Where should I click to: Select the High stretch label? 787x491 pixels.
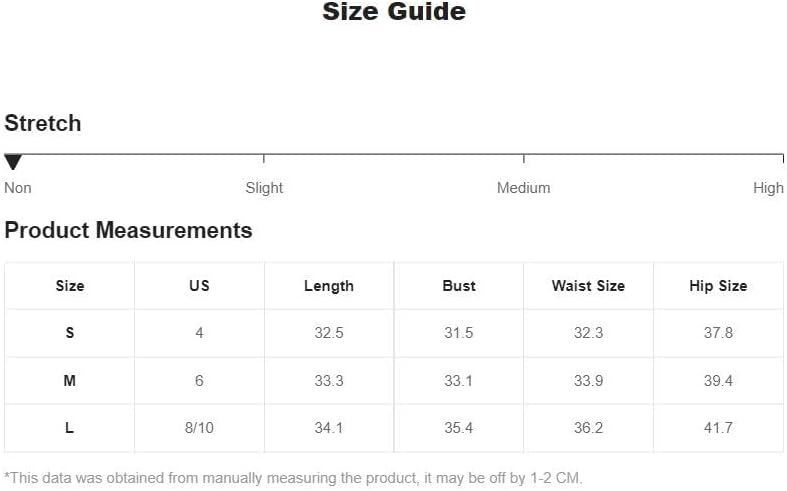768,188
